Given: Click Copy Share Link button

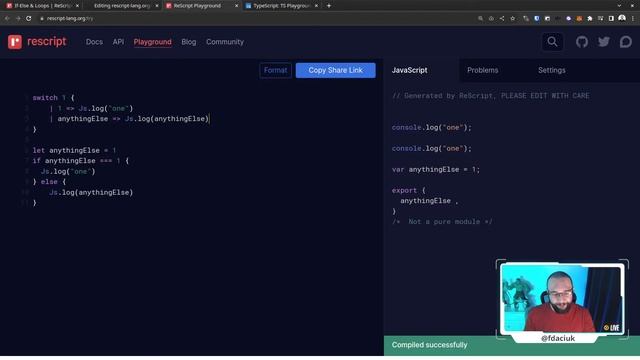Looking at the screenshot, I should click(336, 70).
